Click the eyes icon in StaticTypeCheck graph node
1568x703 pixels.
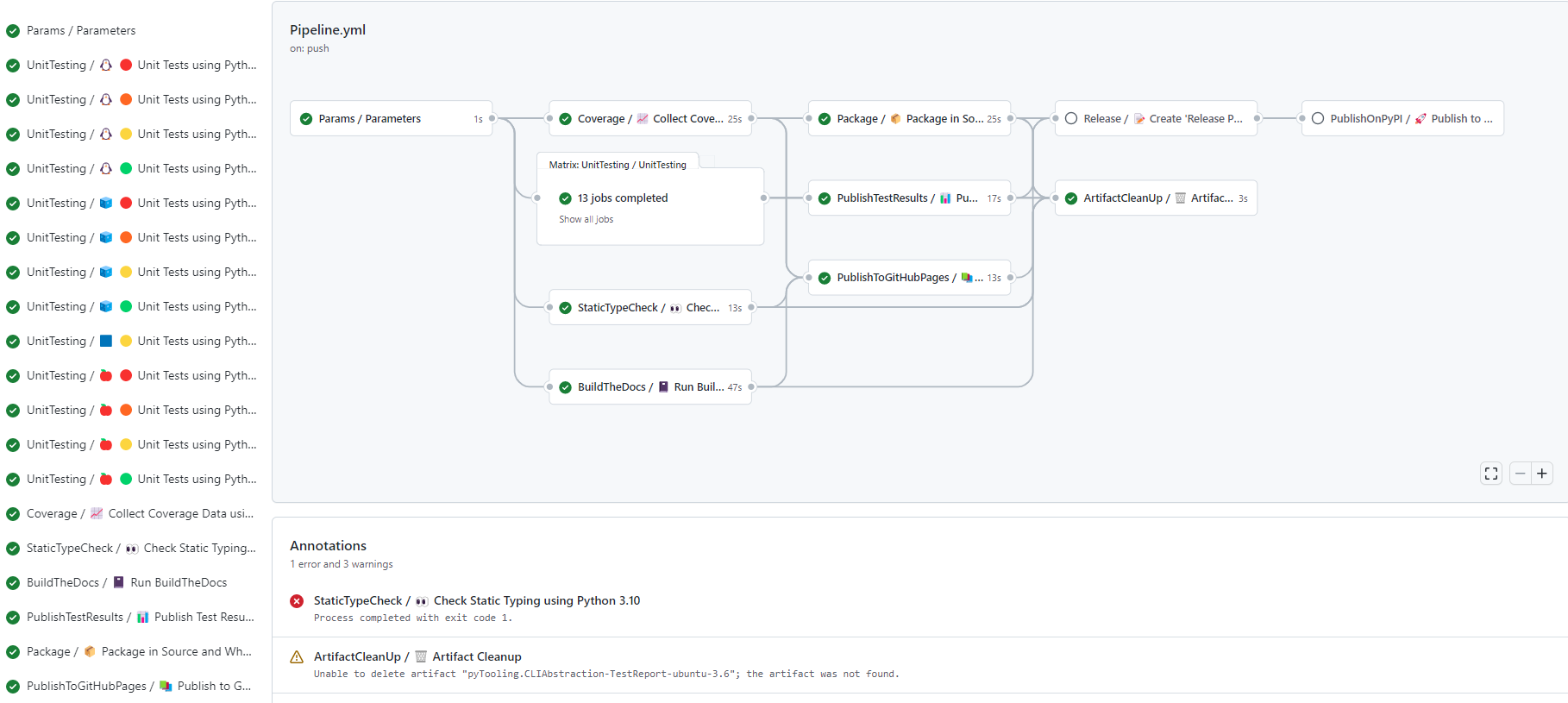pyautogui.click(x=675, y=308)
